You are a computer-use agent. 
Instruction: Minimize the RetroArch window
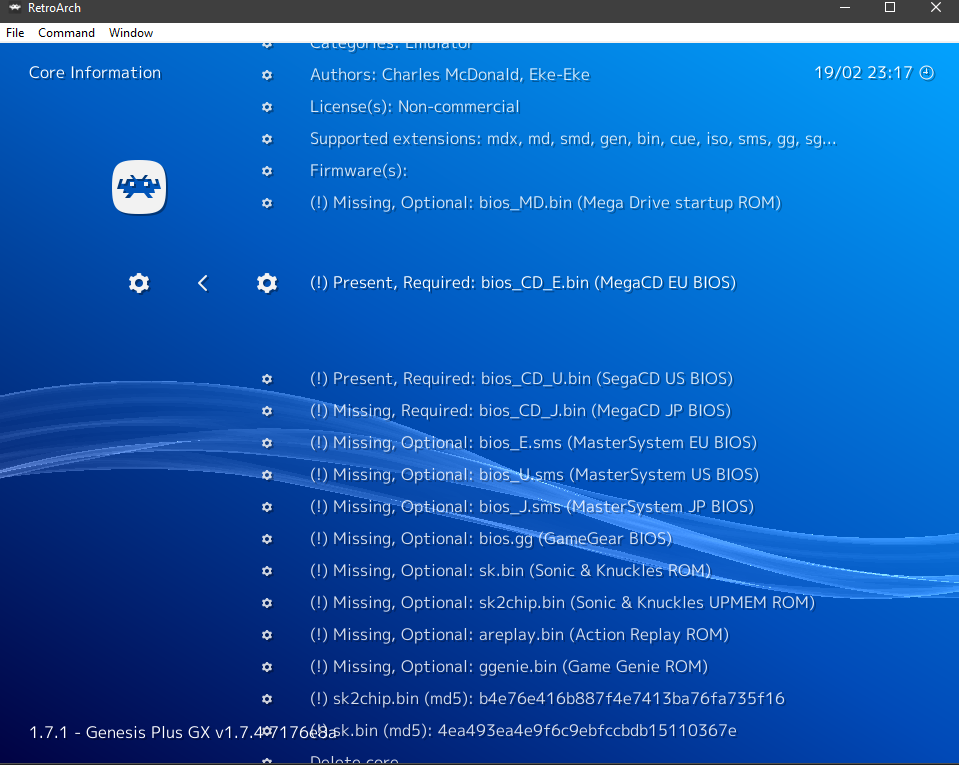pos(845,8)
